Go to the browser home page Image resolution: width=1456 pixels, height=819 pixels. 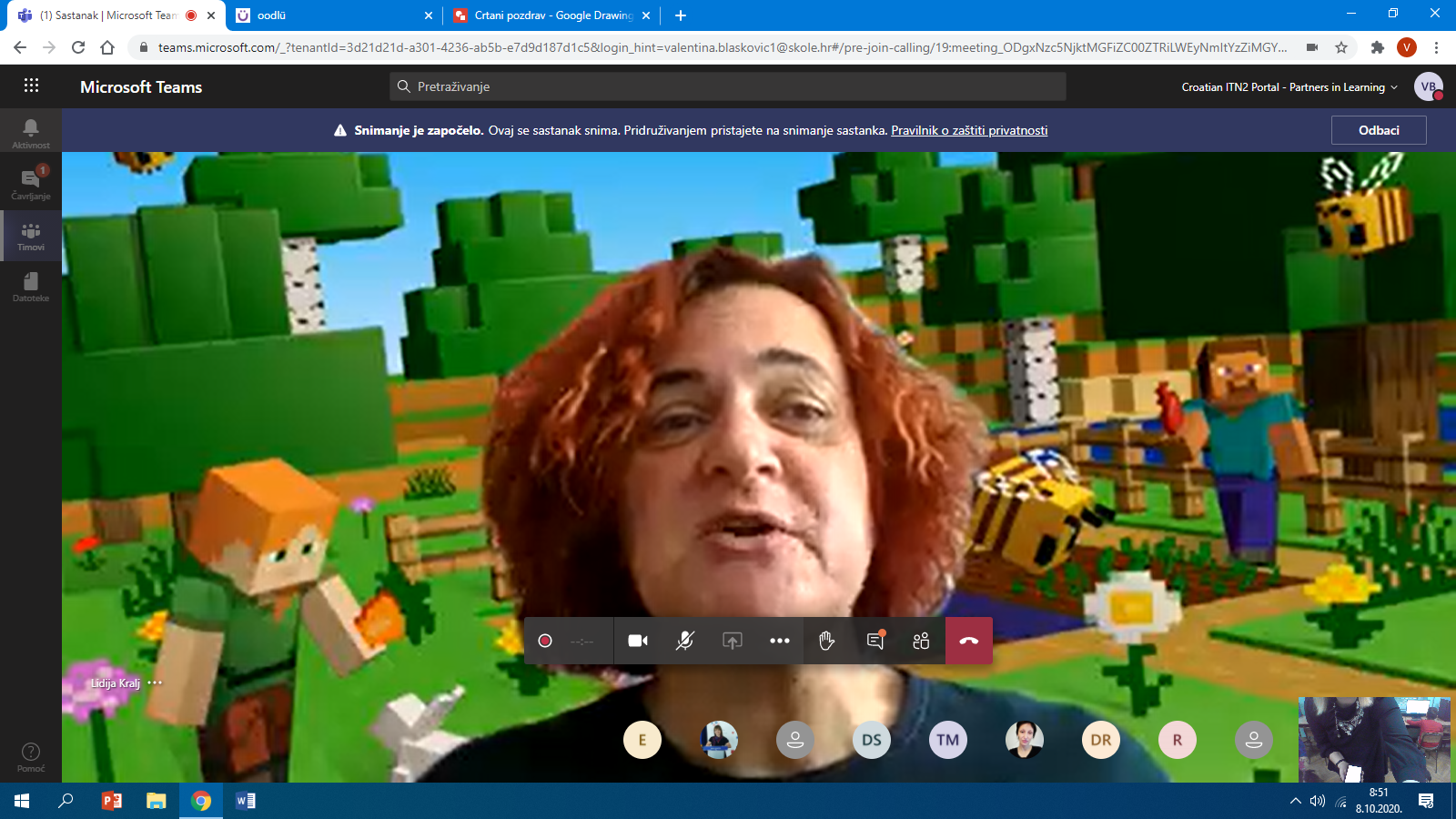click(x=107, y=47)
